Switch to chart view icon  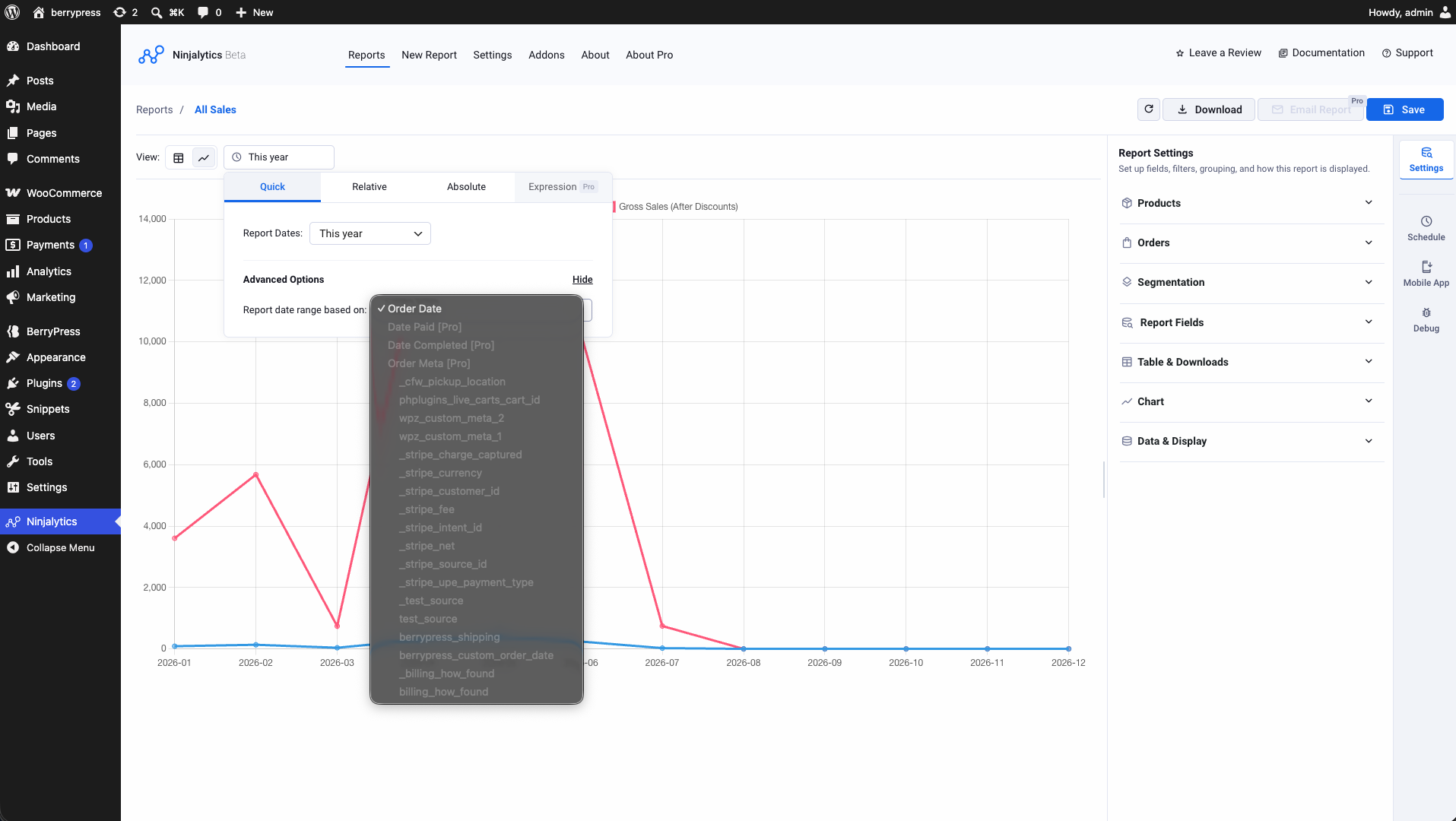pyautogui.click(x=204, y=157)
